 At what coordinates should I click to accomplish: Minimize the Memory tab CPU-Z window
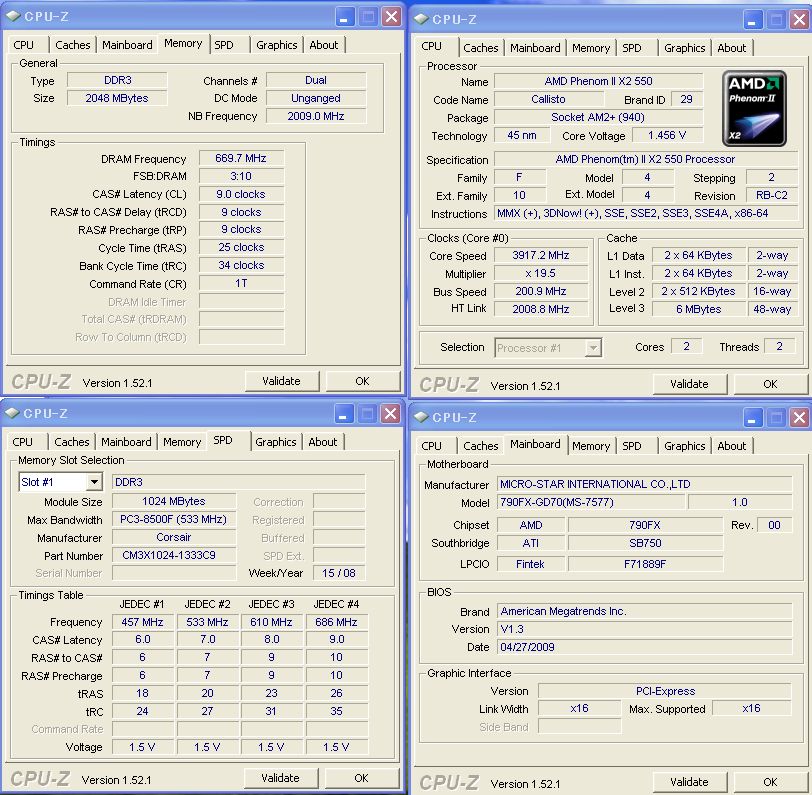343,17
